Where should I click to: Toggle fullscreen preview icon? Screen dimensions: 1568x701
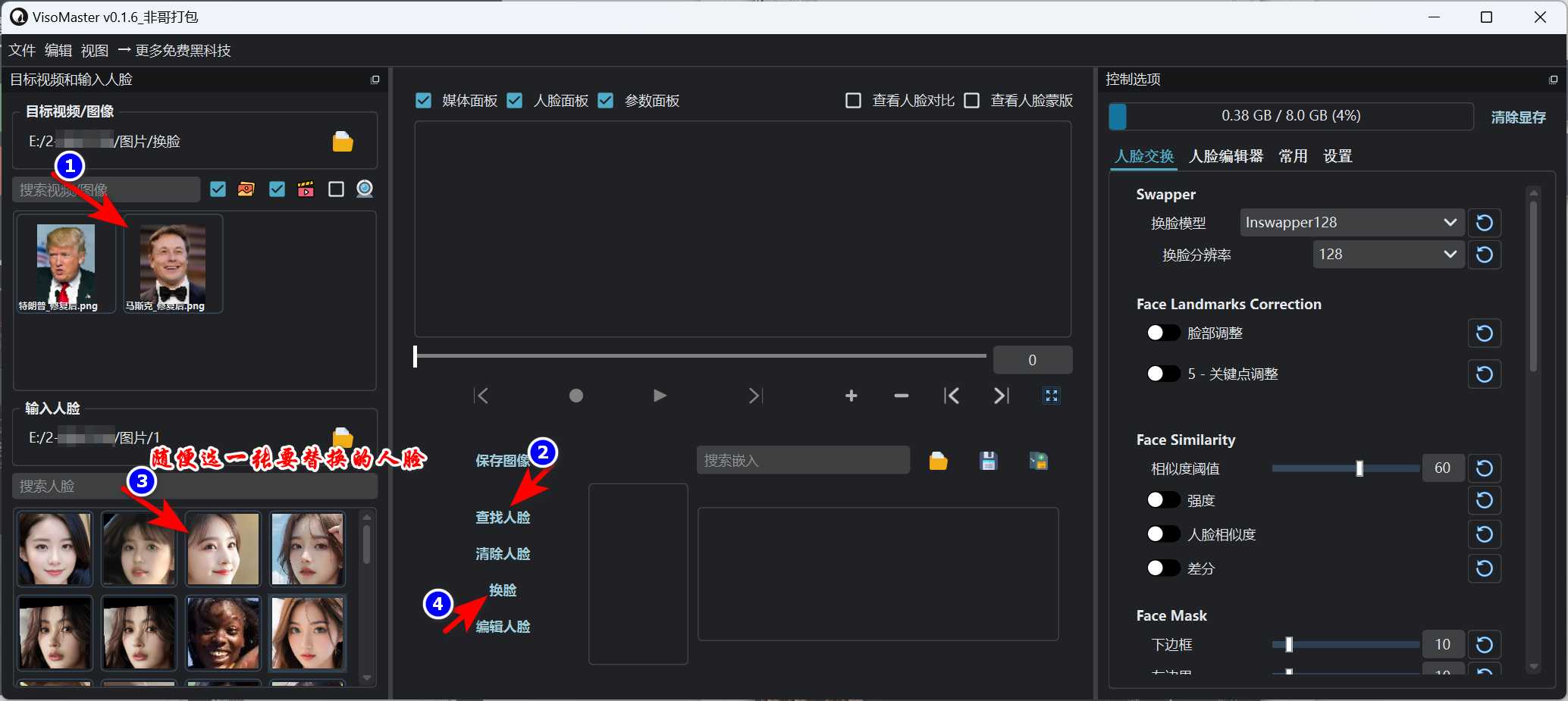(1051, 396)
